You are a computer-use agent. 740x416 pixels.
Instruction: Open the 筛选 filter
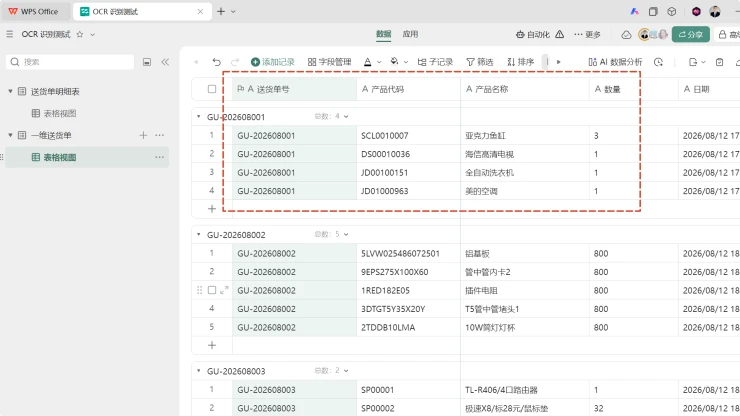pos(480,62)
